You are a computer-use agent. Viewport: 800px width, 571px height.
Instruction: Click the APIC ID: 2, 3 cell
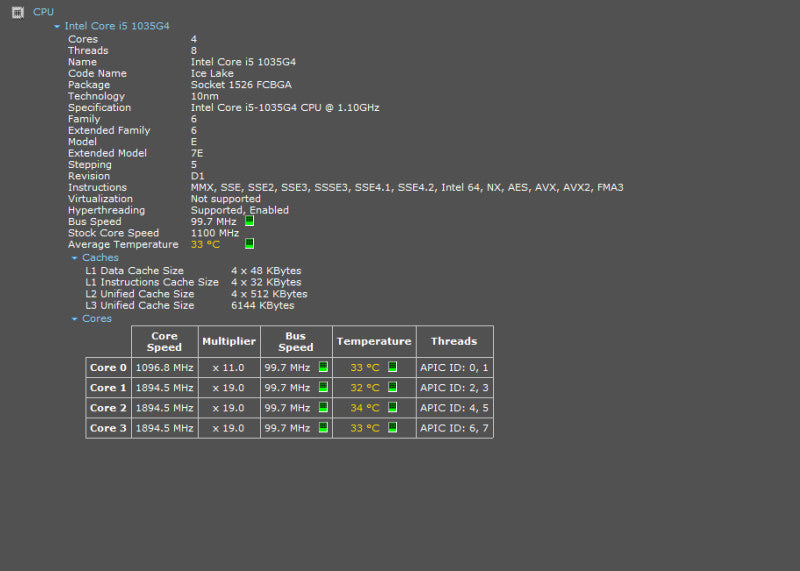(x=454, y=388)
